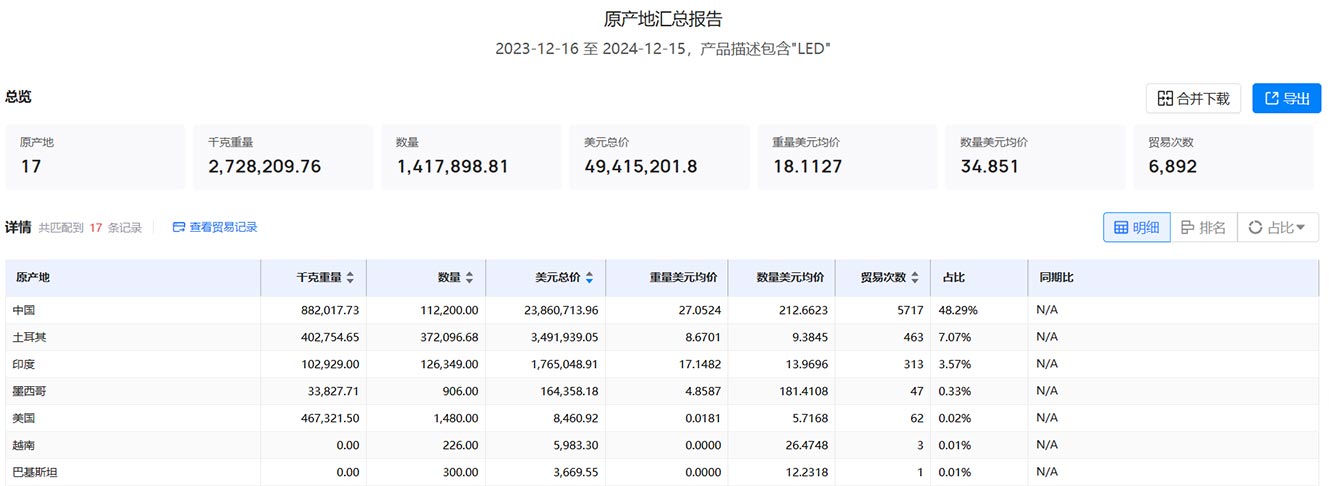Switch to the 明细 detail view tab

[1136, 227]
